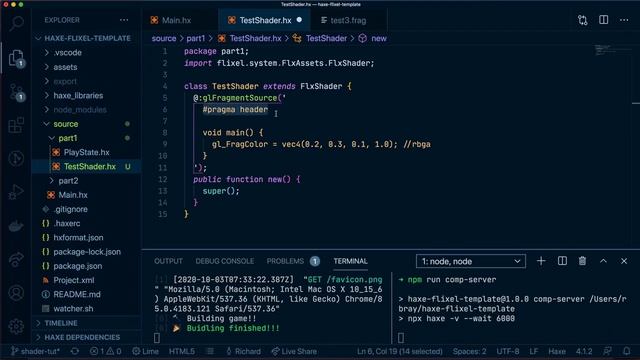The image size is (640, 360).
Task: Click the shader-tut branch in status bar
Action: tap(36, 351)
